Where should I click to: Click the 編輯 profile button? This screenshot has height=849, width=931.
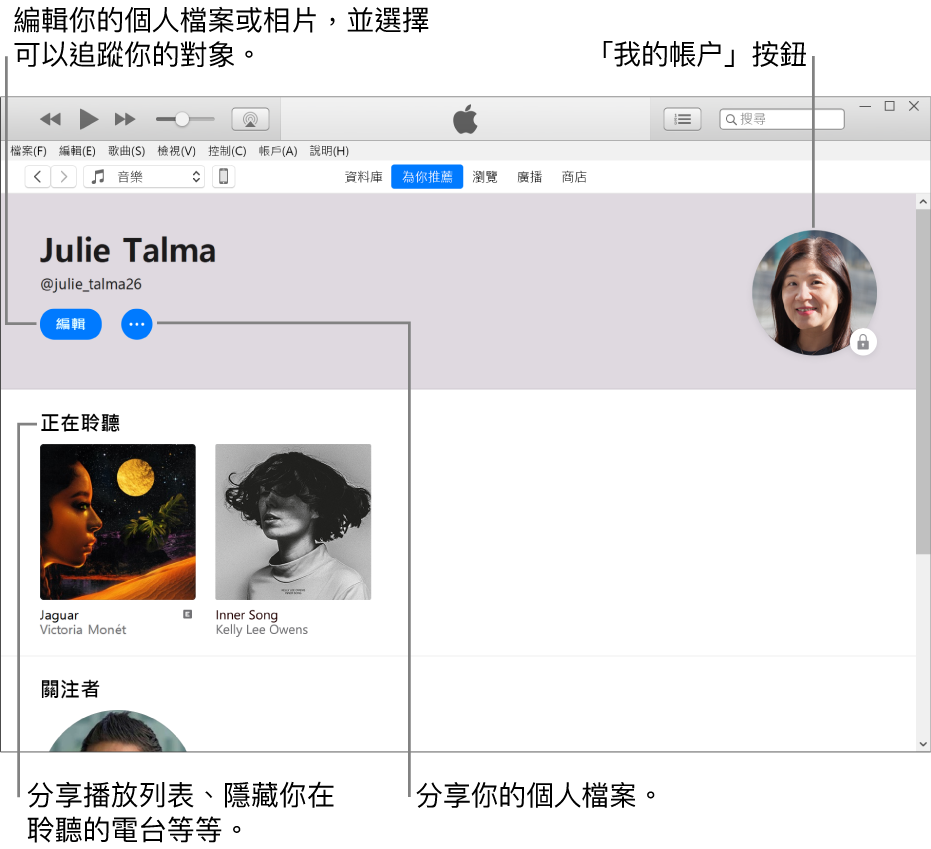click(70, 324)
